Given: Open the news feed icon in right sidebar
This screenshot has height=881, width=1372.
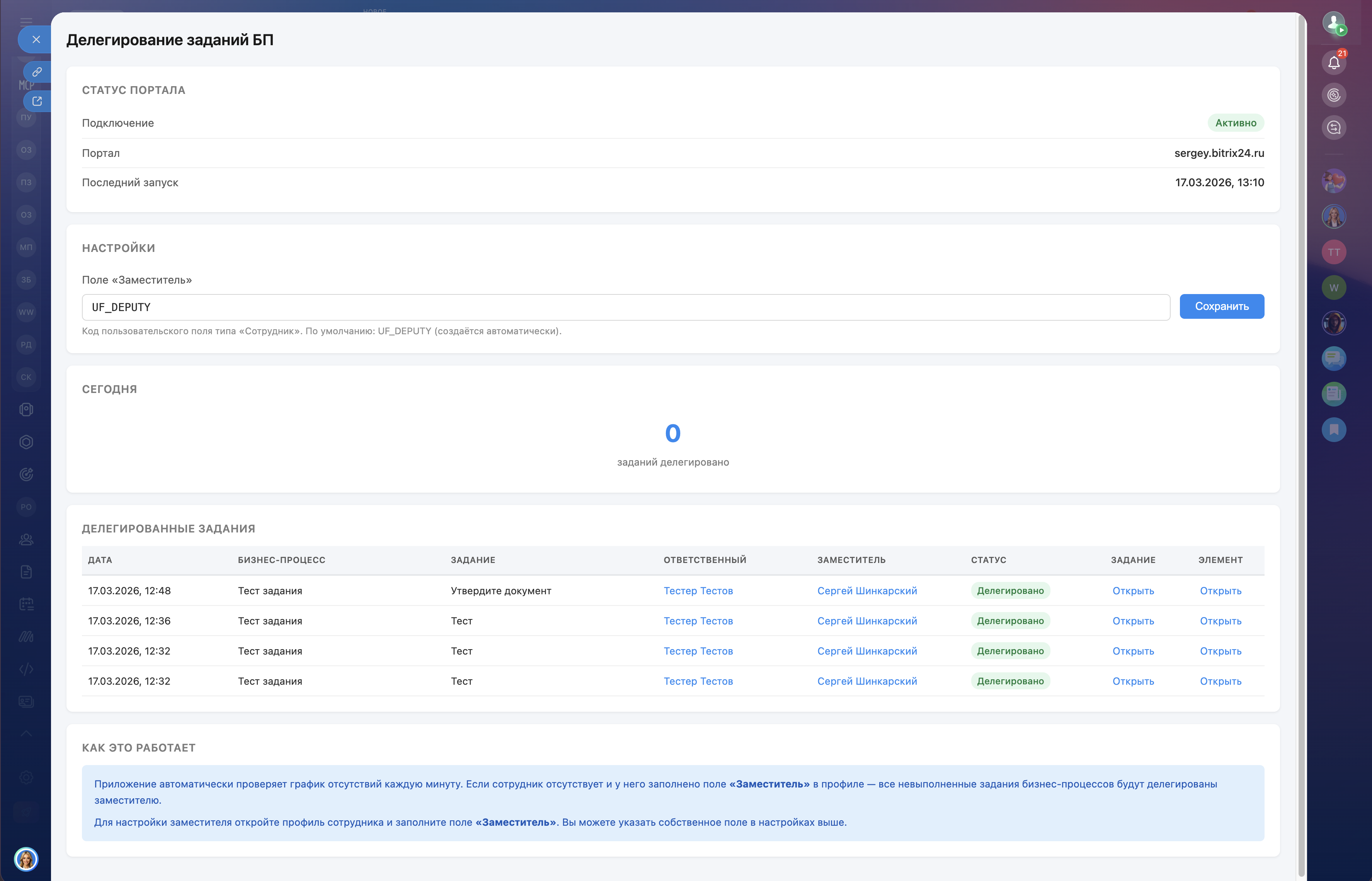Looking at the screenshot, I should click(1334, 394).
